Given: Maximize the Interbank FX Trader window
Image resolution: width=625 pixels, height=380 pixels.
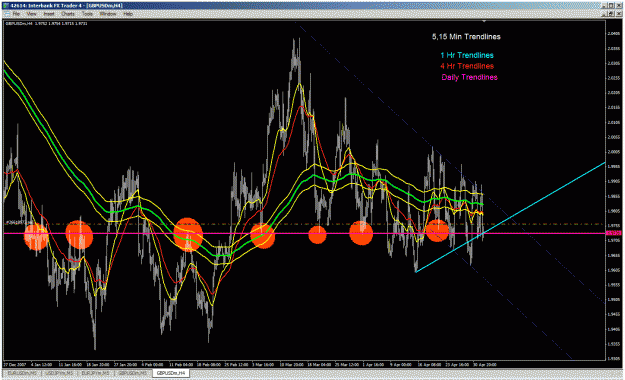Looking at the screenshot, I should (x=612, y=6).
